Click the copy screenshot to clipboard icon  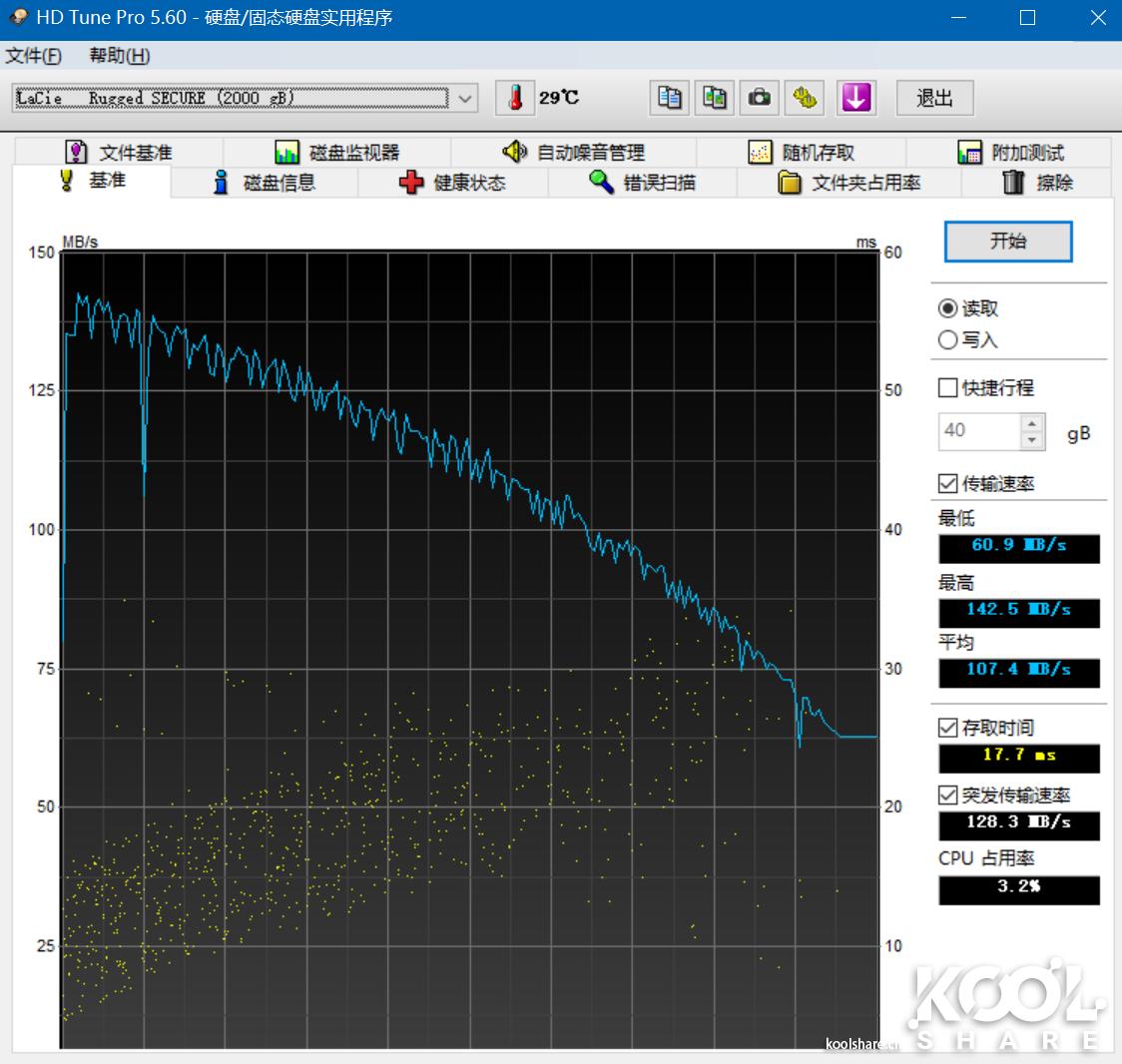click(714, 97)
